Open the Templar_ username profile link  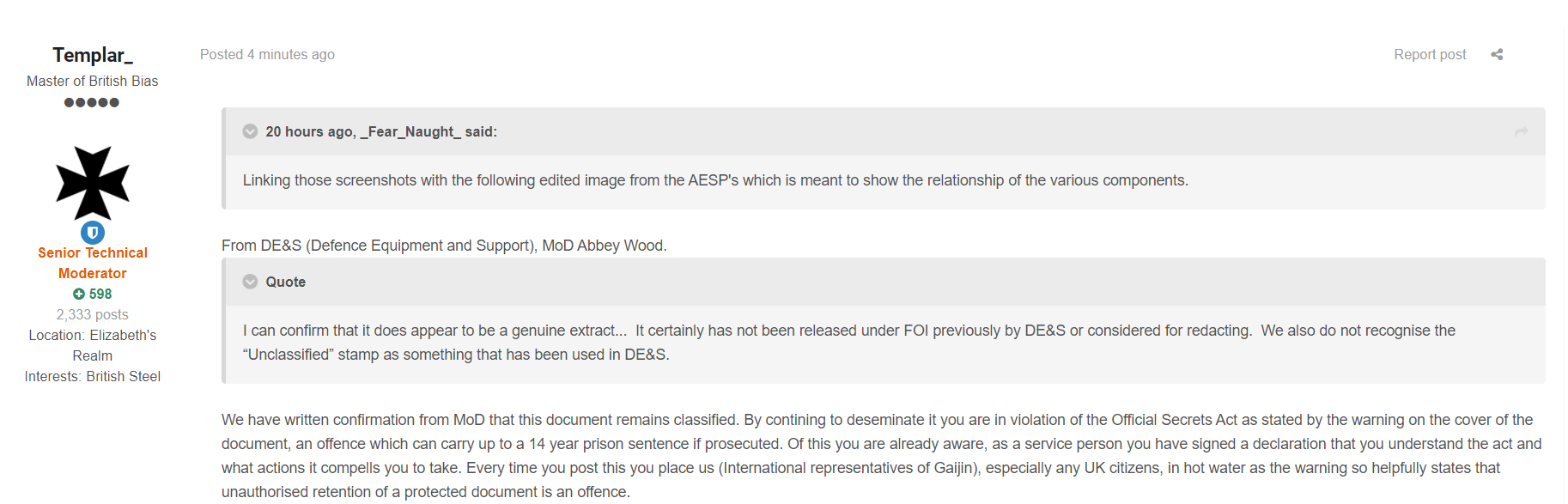[93, 55]
